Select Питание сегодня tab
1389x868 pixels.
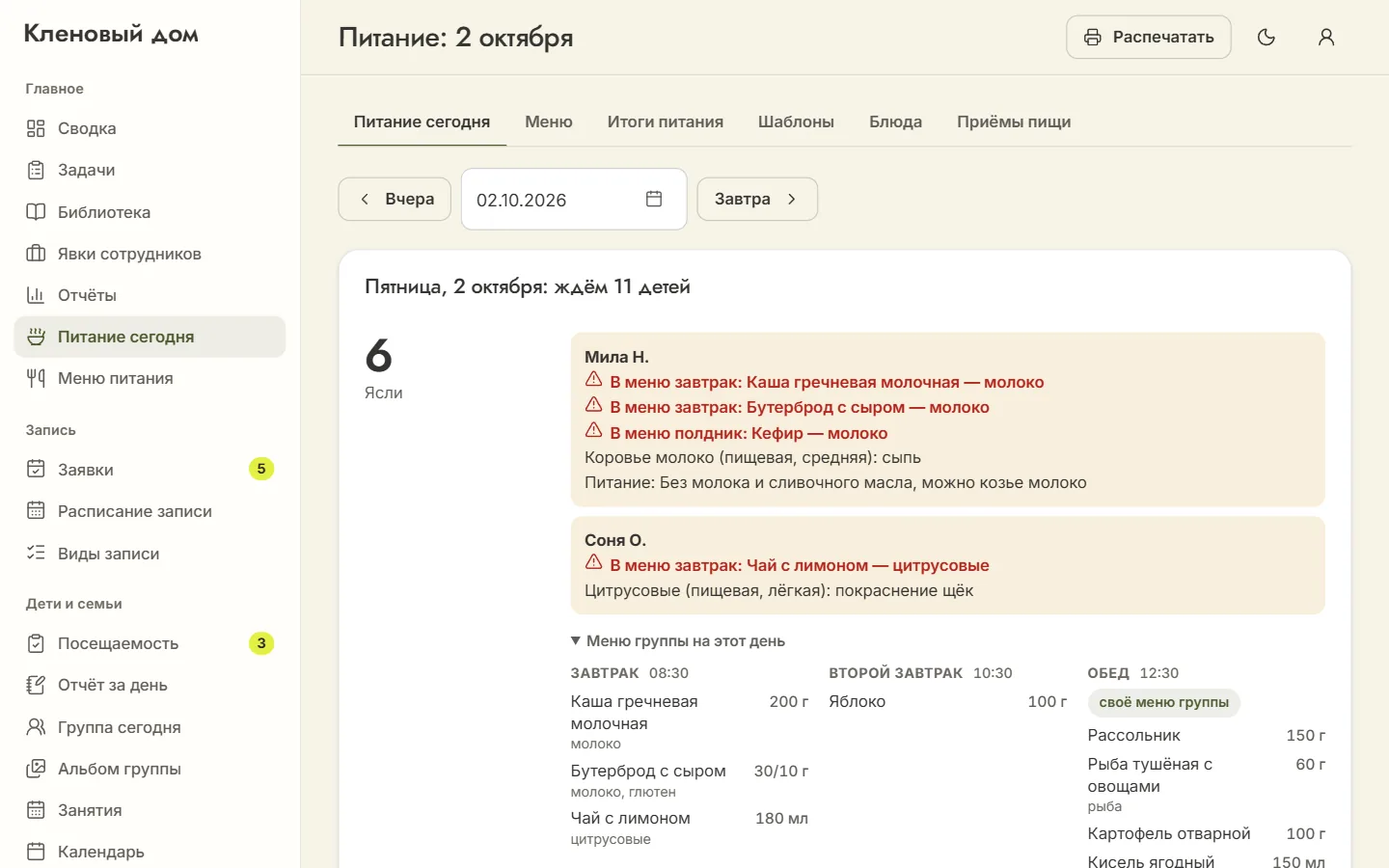pyautogui.click(x=422, y=122)
